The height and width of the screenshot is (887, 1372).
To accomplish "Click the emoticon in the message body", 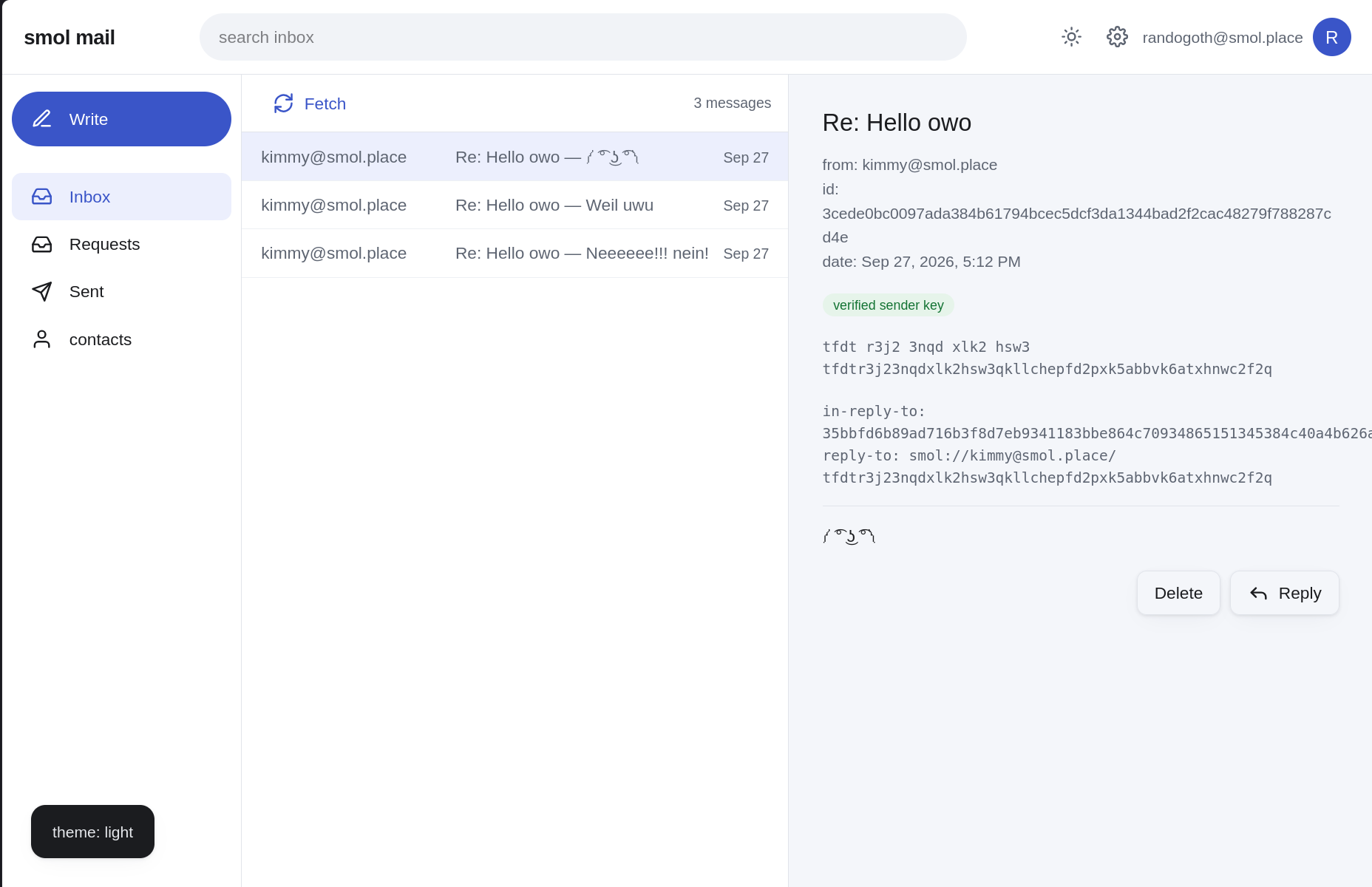I will pos(849,536).
